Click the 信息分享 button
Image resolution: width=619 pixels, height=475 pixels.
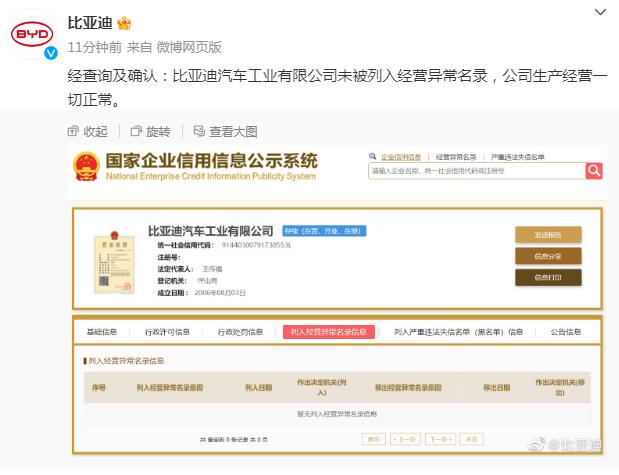tap(548, 256)
